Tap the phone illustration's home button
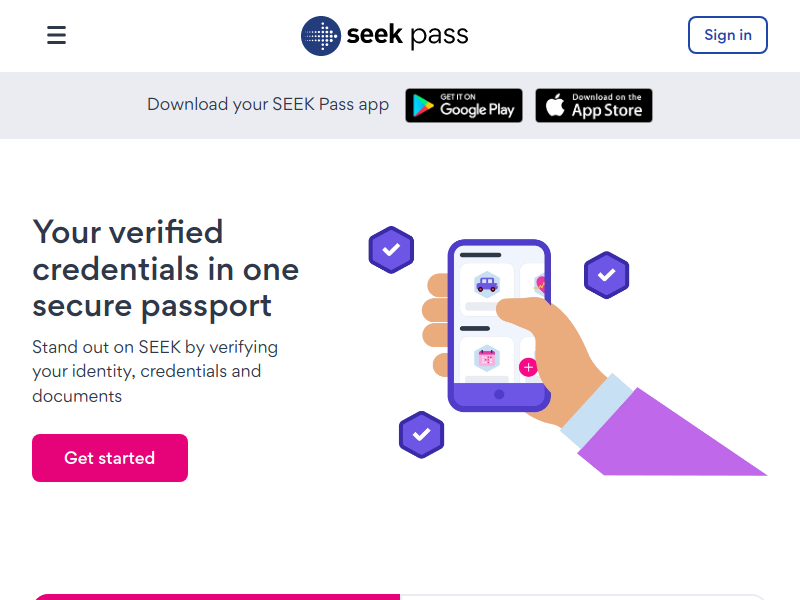Screen dimensions: 800x600 point(499,395)
